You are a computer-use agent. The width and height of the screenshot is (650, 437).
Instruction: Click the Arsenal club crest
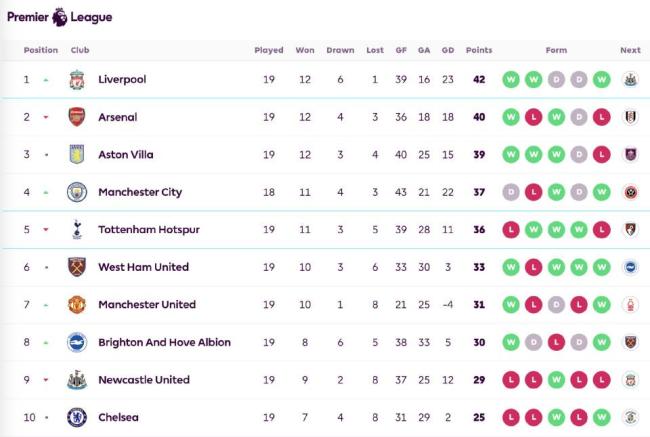(x=77, y=117)
